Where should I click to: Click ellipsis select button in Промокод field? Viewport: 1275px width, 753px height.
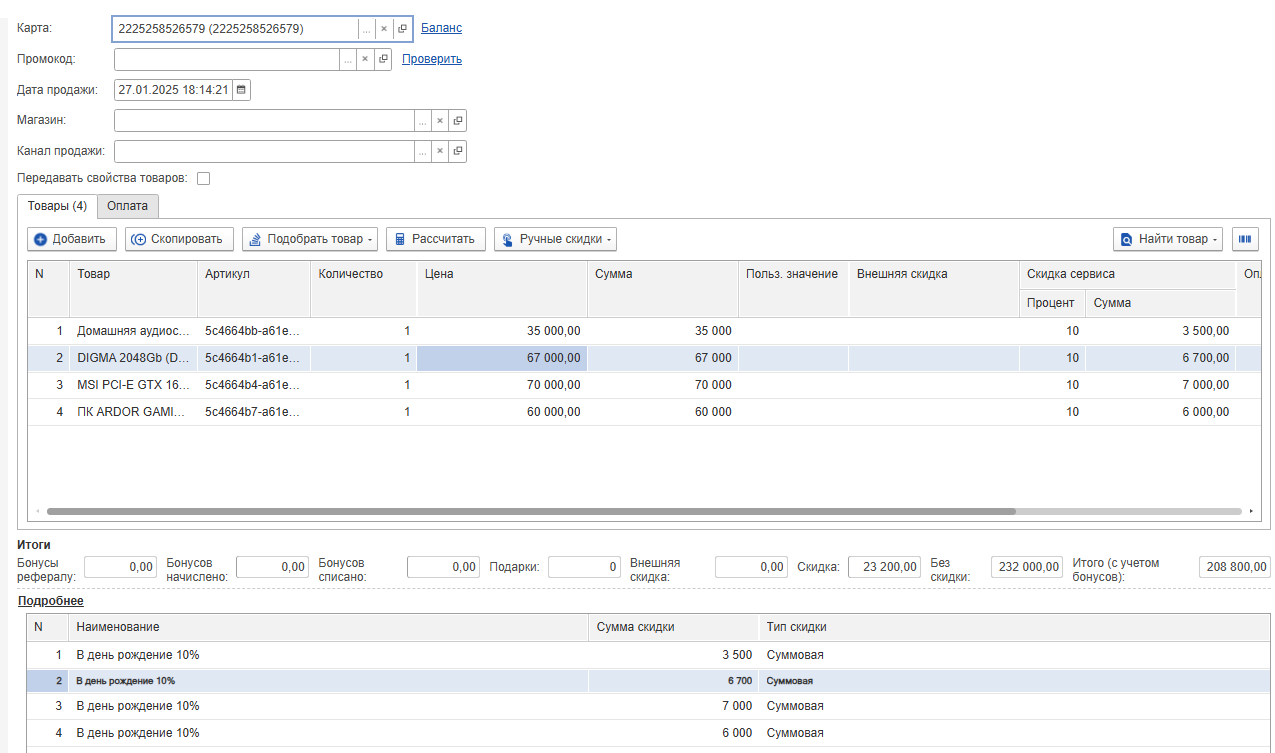click(x=347, y=59)
